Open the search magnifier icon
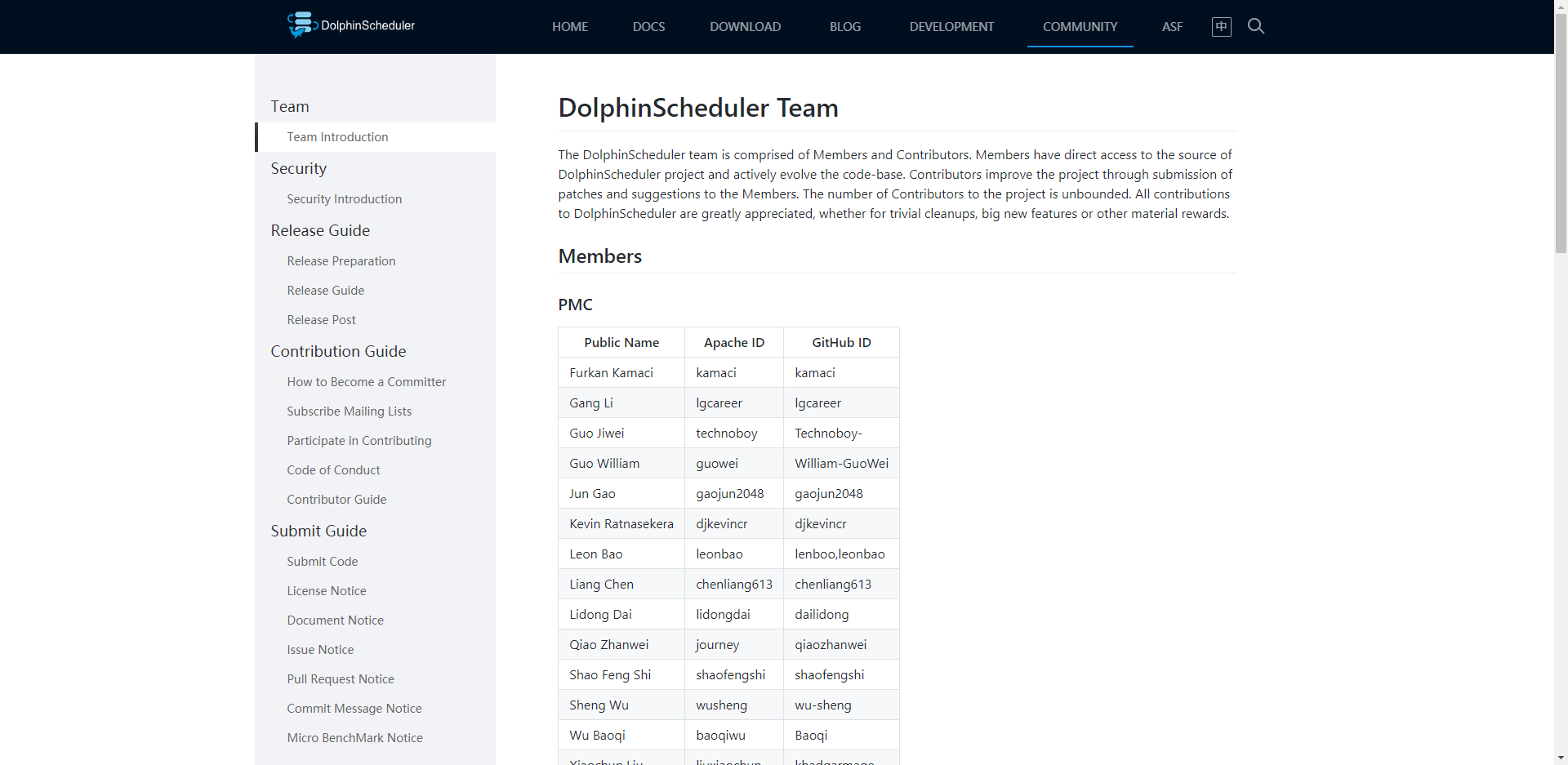 point(1256,26)
